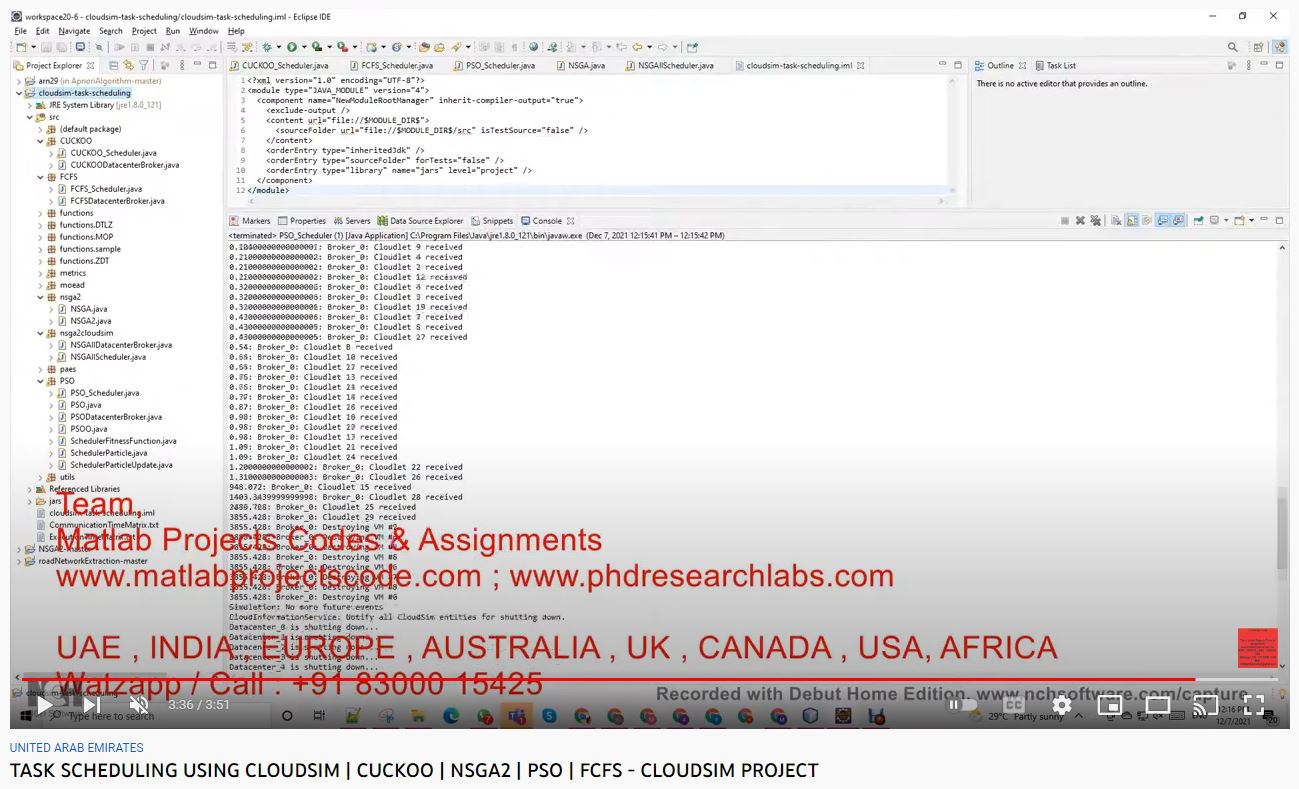Click the Clear Console icon
1299x789 pixels.
(x=1113, y=221)
